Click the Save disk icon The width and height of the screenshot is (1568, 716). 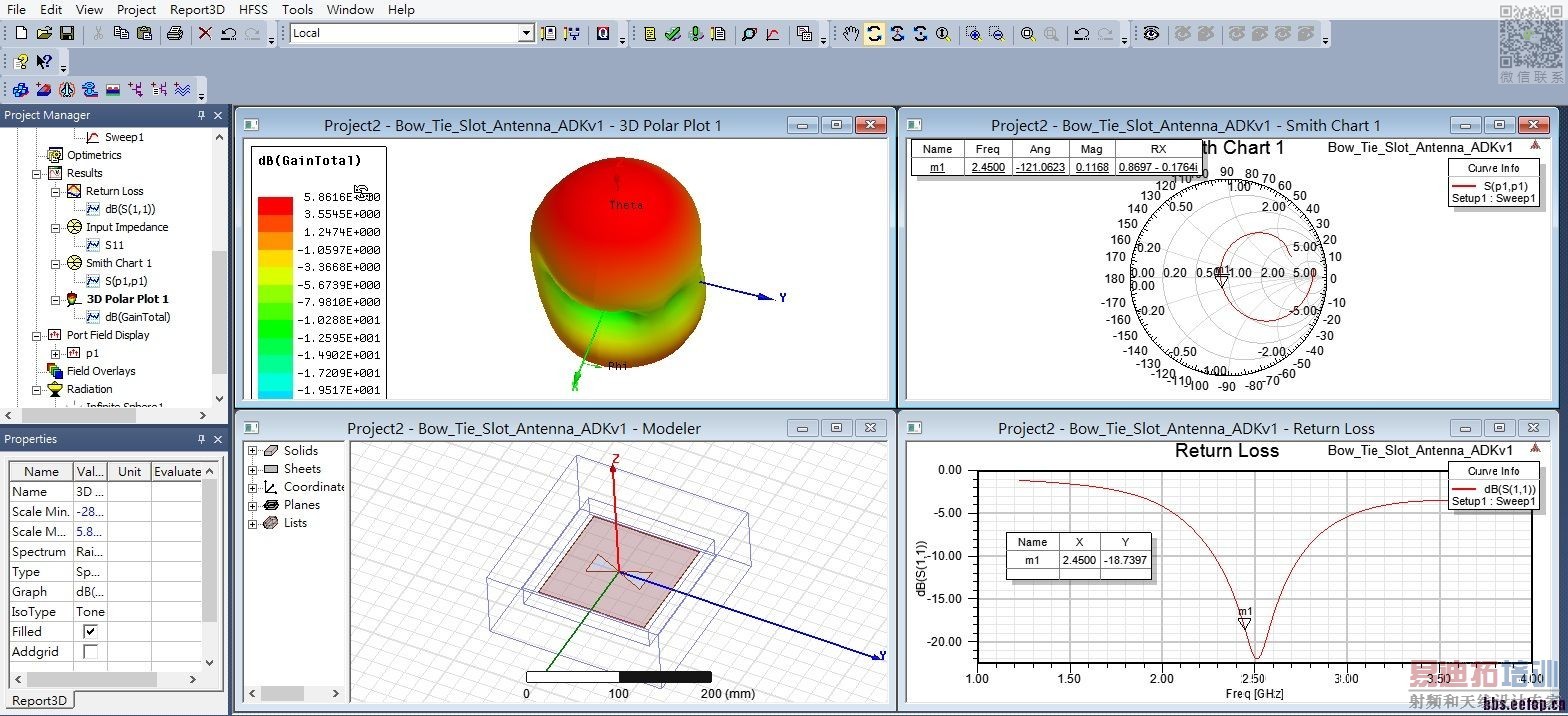point(67,34)
